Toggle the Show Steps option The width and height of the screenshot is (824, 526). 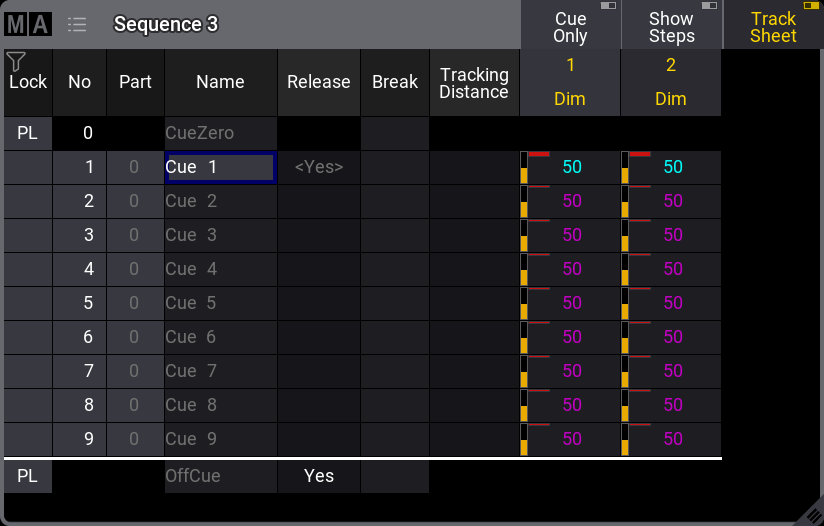(671, 25)
